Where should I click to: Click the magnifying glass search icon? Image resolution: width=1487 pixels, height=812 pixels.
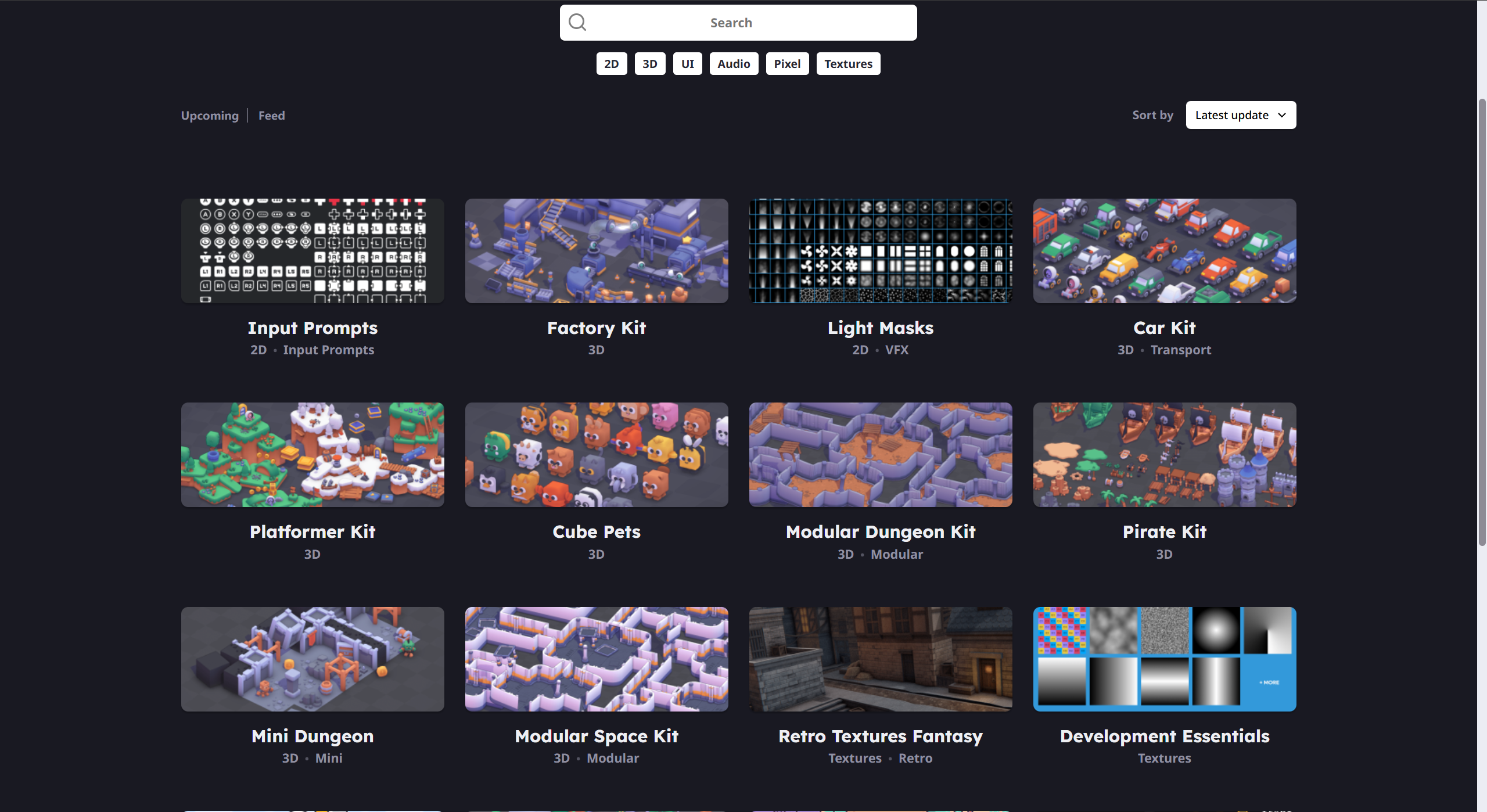577,23
